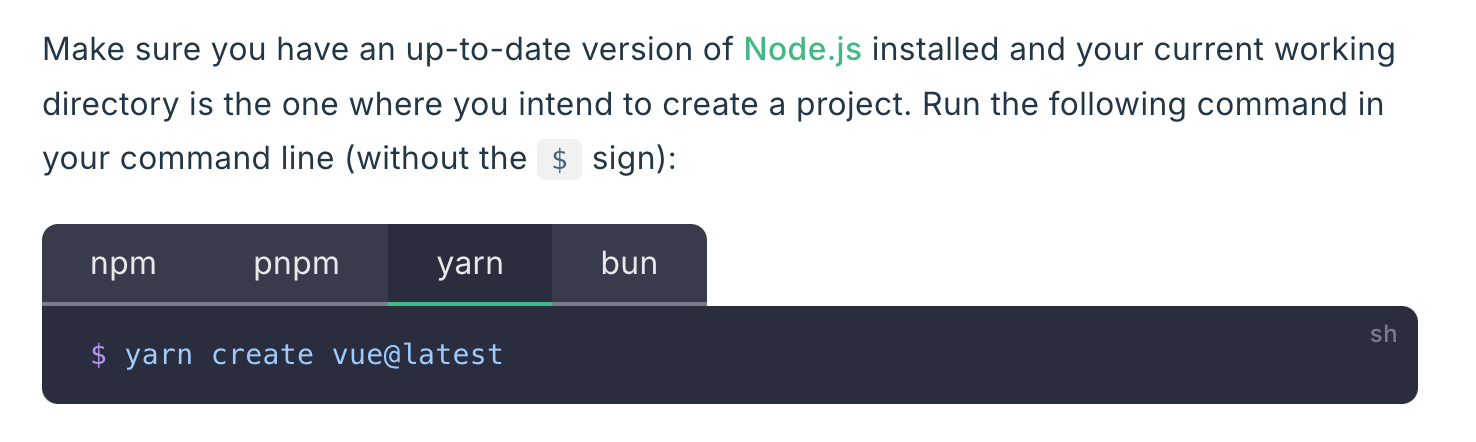
Task: Click the word "installed" after Node.js
Action: tap(936, 49)
